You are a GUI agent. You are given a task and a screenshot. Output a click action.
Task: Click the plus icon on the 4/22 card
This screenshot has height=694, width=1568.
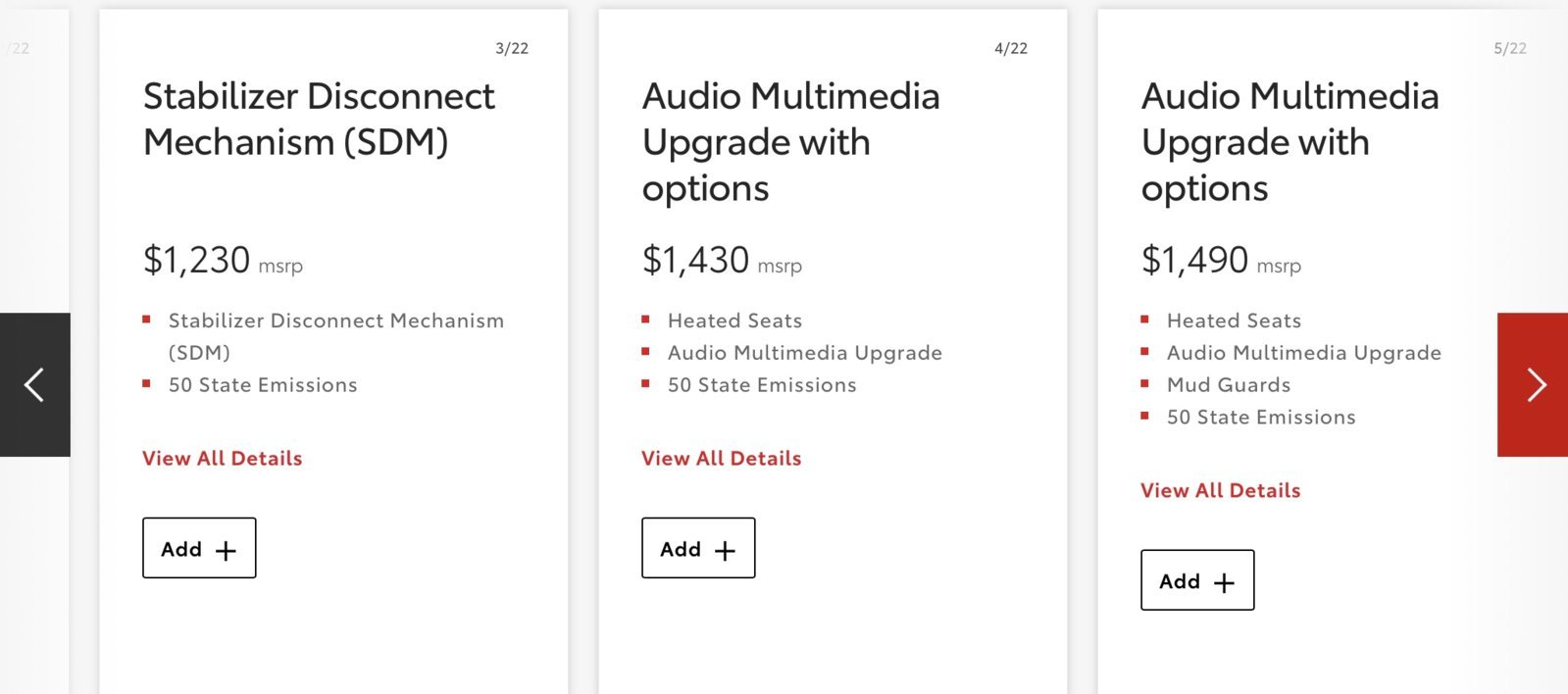(x=725, y=551)
